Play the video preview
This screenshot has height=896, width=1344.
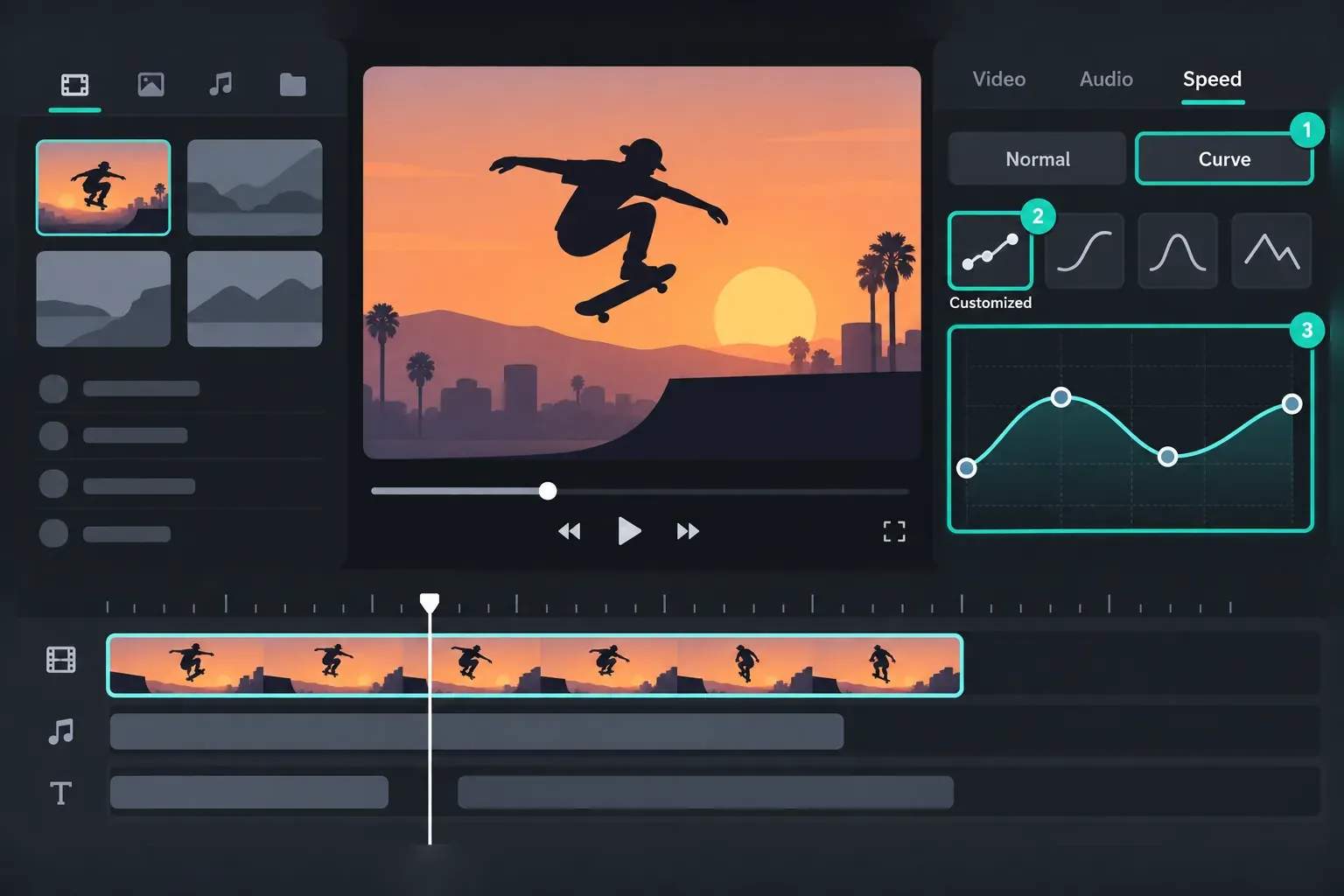pos(629,531)
